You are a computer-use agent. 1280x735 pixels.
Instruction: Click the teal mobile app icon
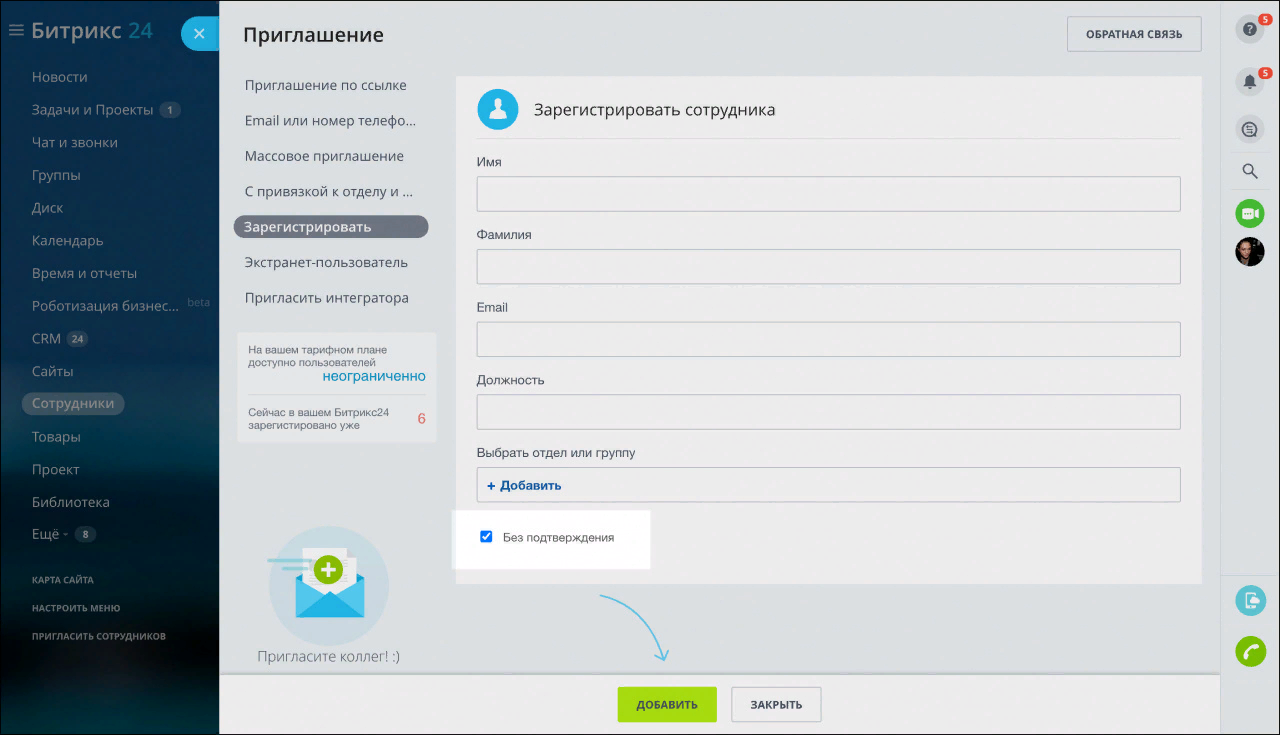(x=1250, y=600)
